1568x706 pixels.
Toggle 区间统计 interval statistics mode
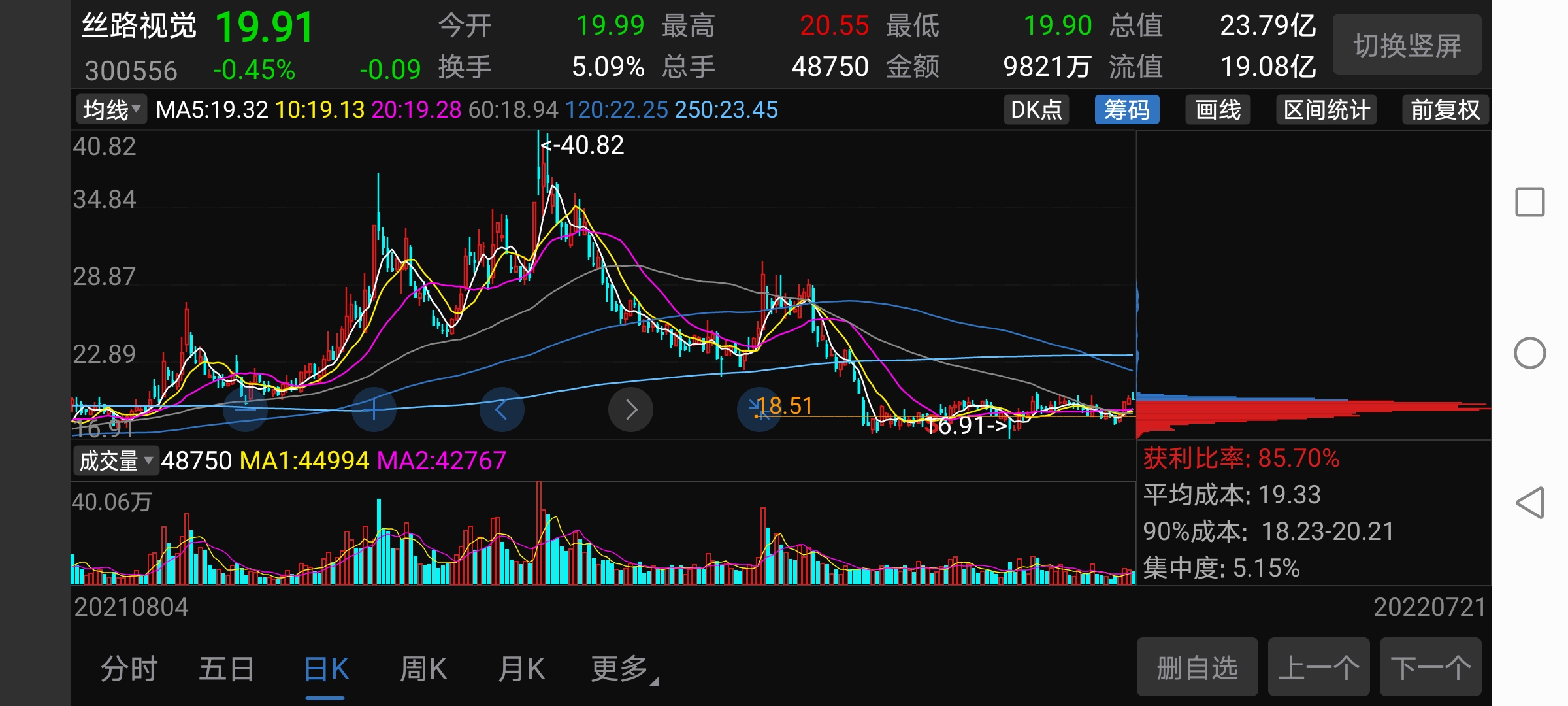click(x=1326, y=110)
